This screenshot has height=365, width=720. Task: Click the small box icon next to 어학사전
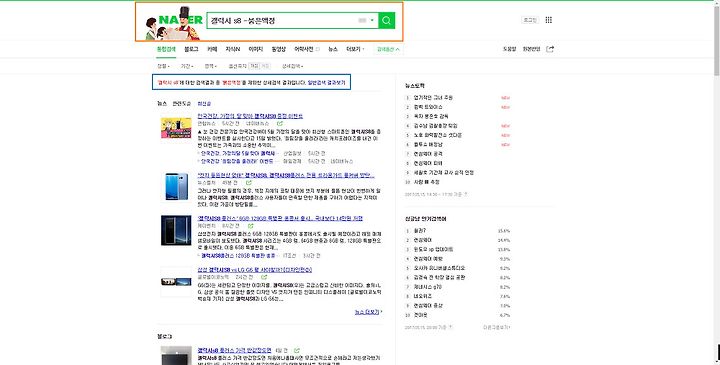tap(318, 49)
